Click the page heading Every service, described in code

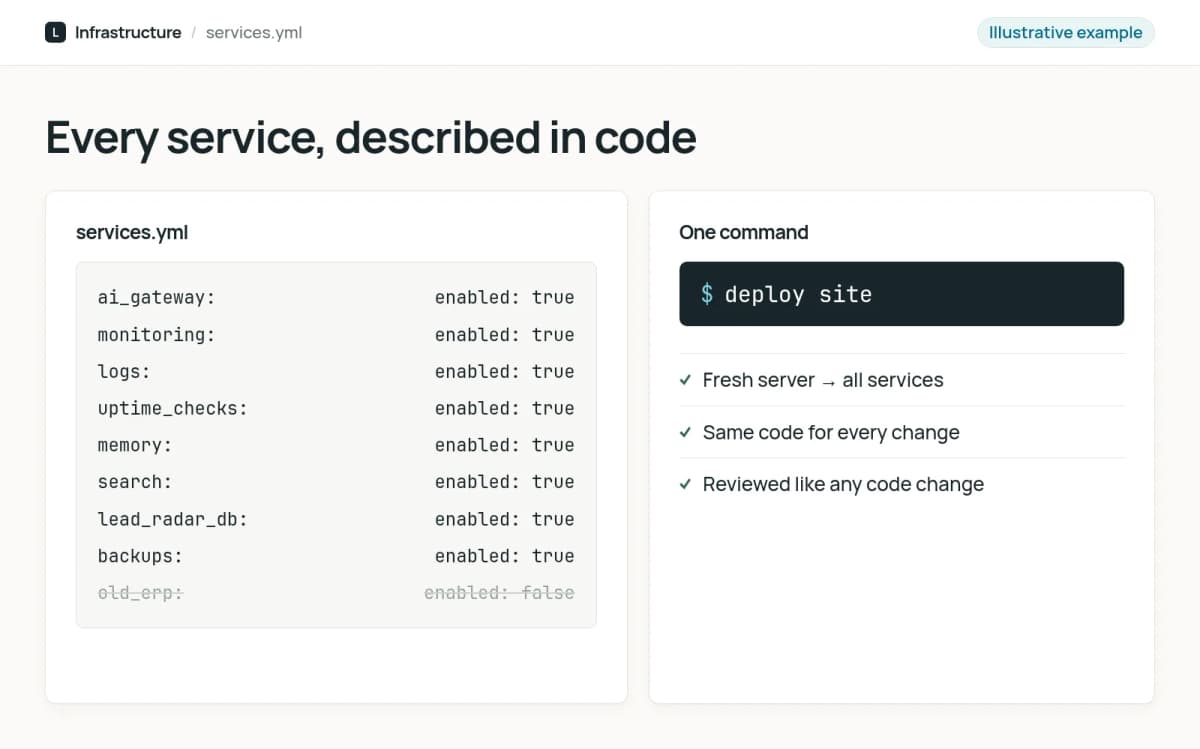pos(371,137)
